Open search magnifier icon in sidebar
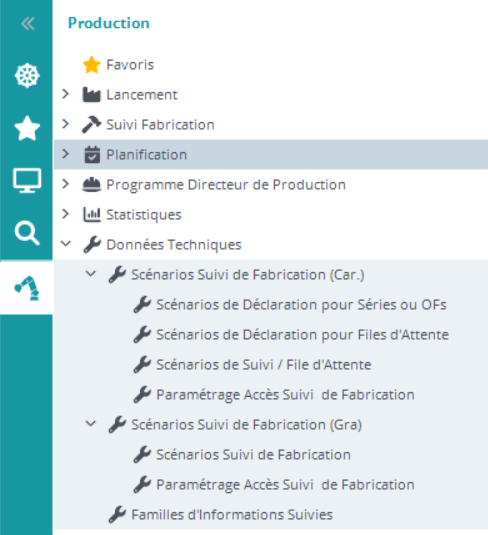Image resolution: width=488 pixels, height=535 pixels. pos(27,233)
